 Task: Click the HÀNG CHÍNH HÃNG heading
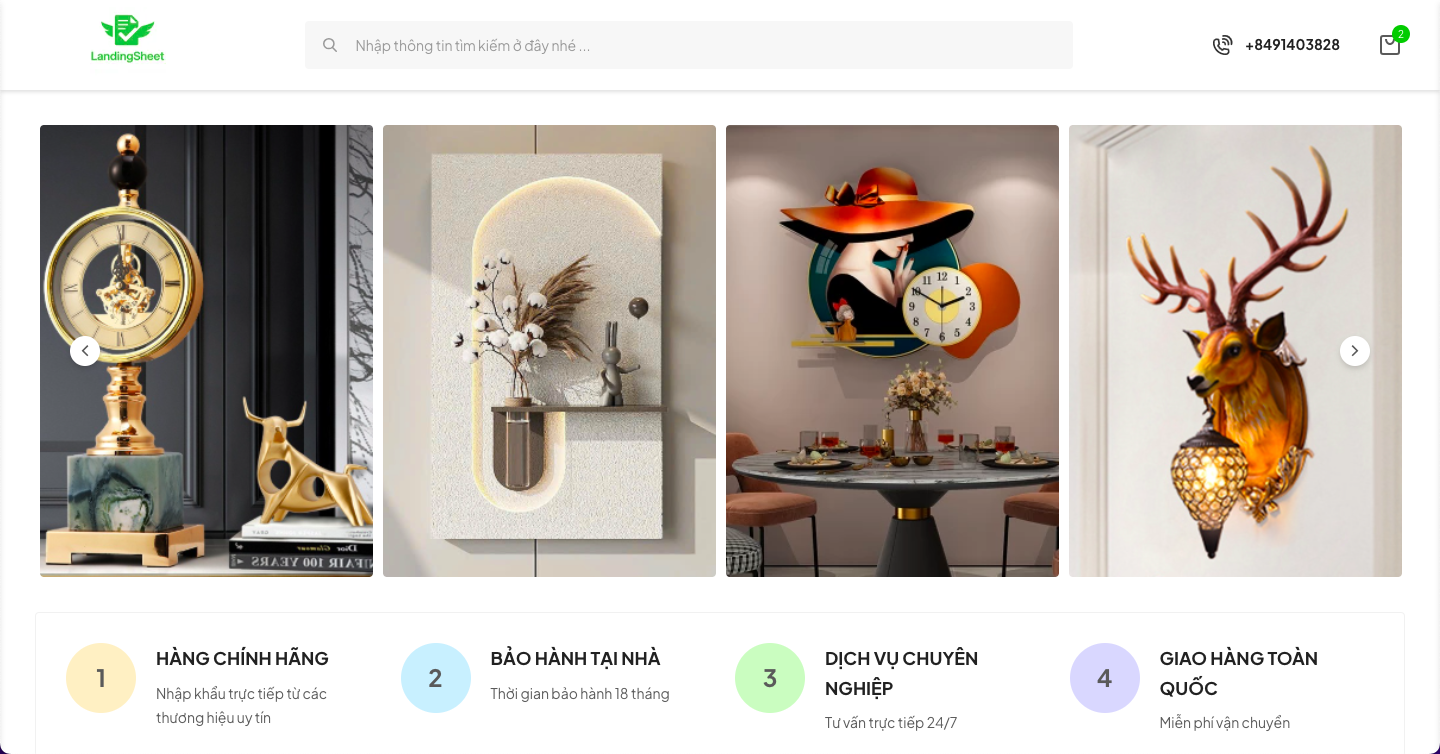click(x=242, y=658)
